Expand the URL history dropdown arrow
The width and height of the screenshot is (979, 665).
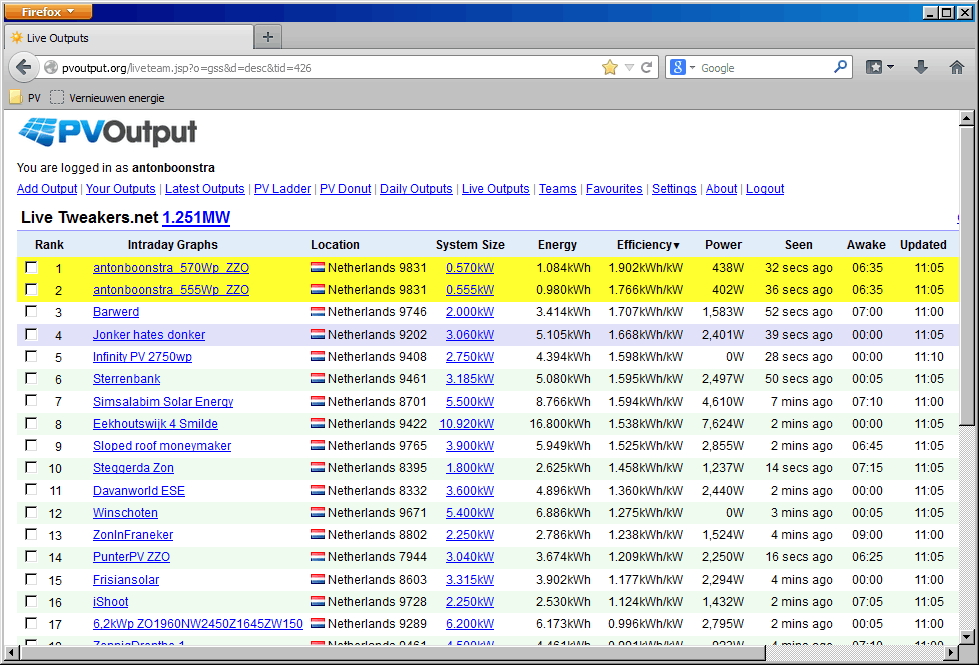629,68
